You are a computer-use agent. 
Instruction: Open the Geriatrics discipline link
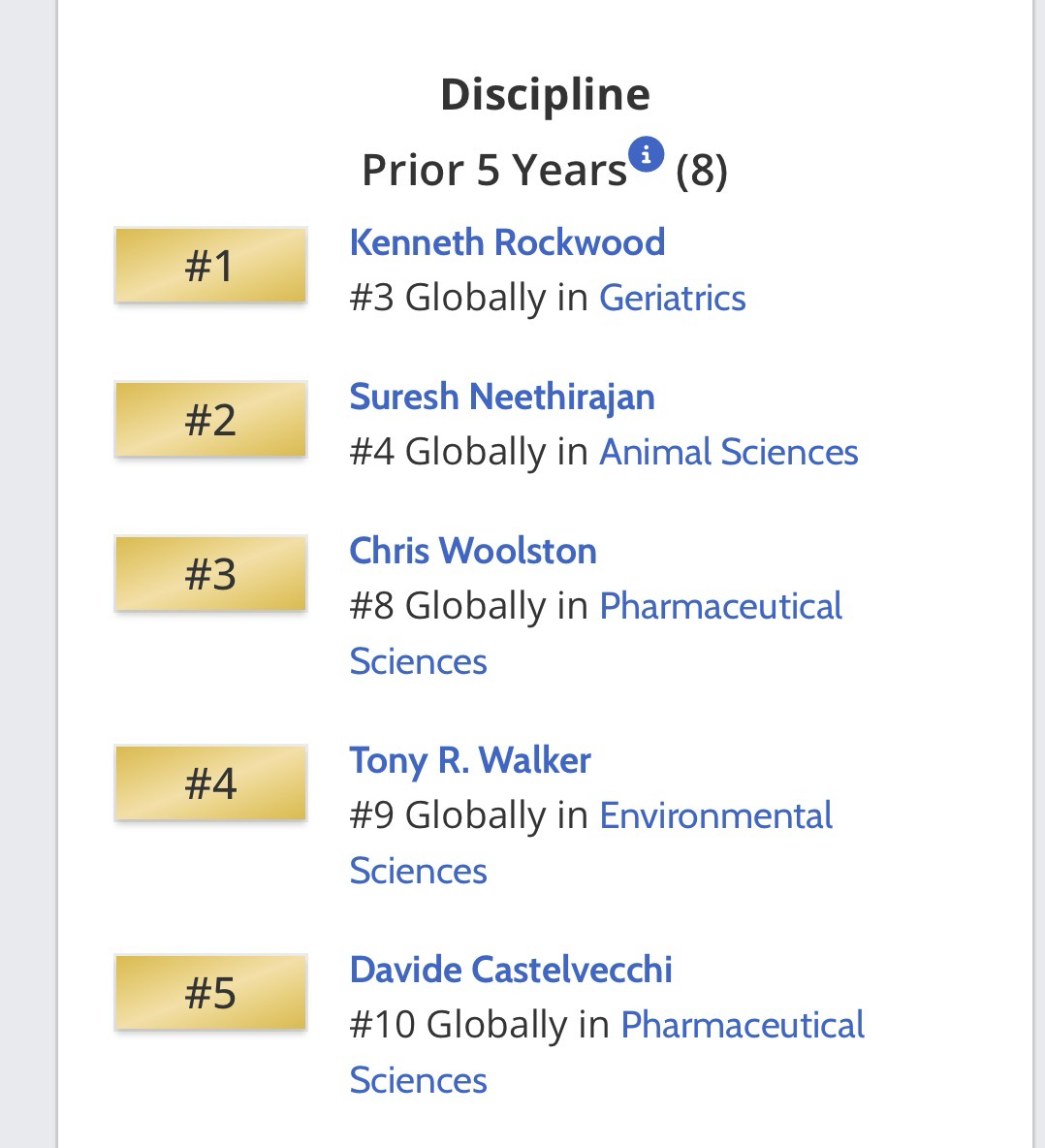pyautogui.click(x=672, y=298)
